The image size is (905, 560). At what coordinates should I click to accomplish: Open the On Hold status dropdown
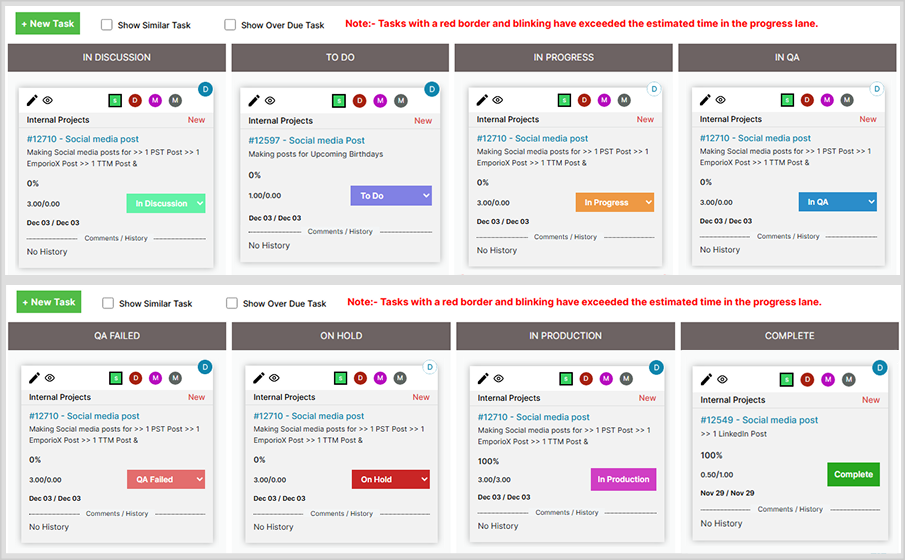point(391,479)
